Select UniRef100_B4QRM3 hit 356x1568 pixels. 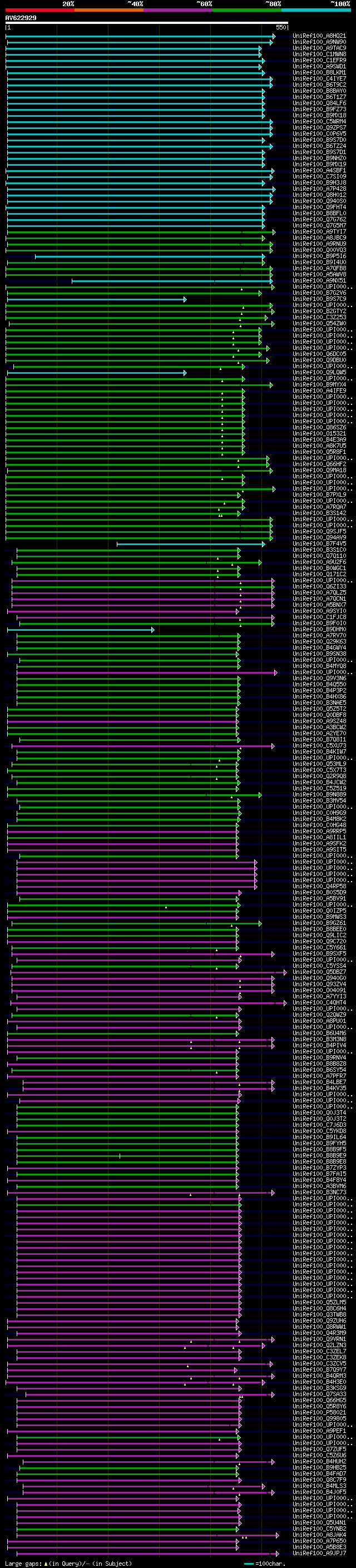click(319, 1377)
